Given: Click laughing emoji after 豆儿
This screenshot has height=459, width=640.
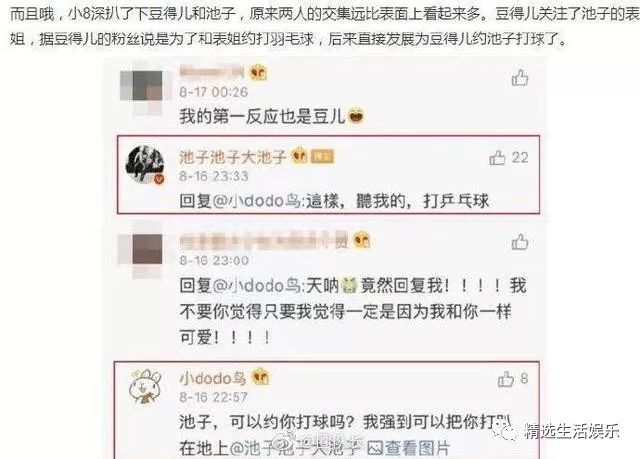Looking at the screenshot, I should point(355,116).
